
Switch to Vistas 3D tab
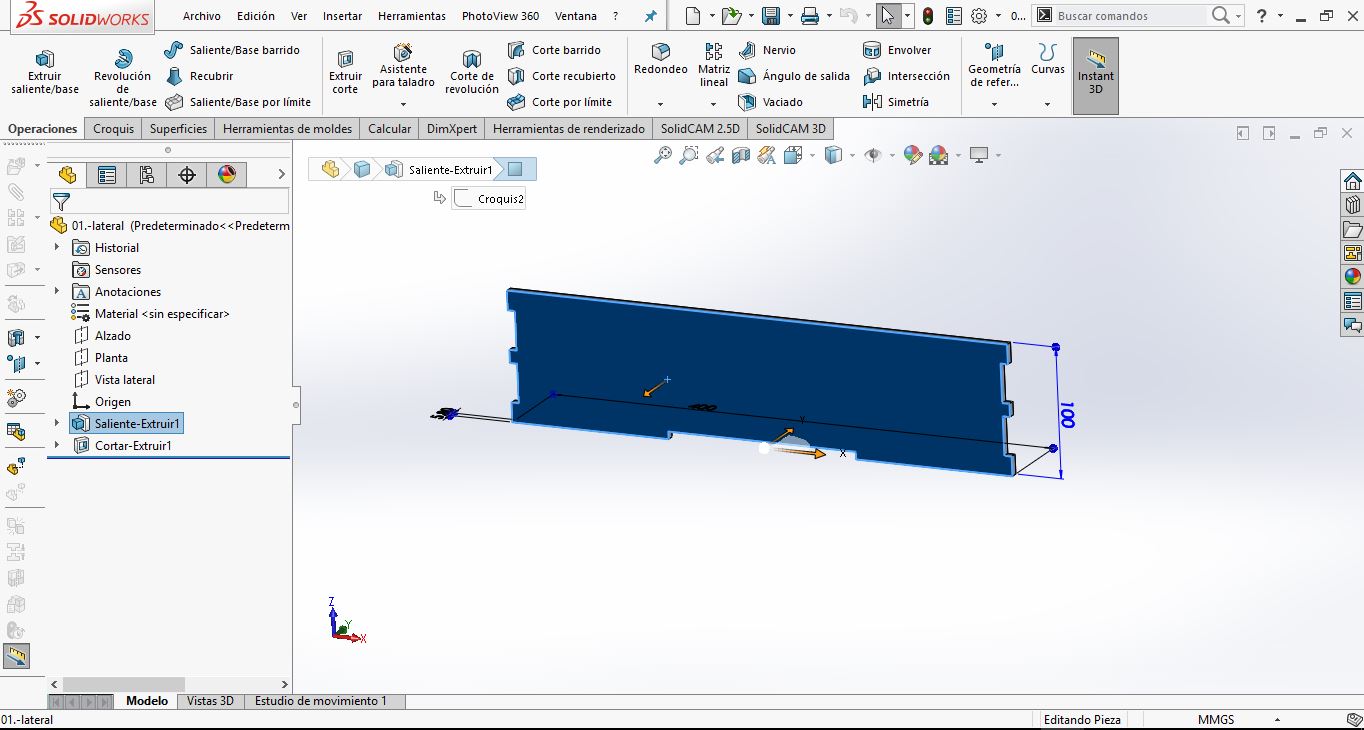click(x=210, y=701)
